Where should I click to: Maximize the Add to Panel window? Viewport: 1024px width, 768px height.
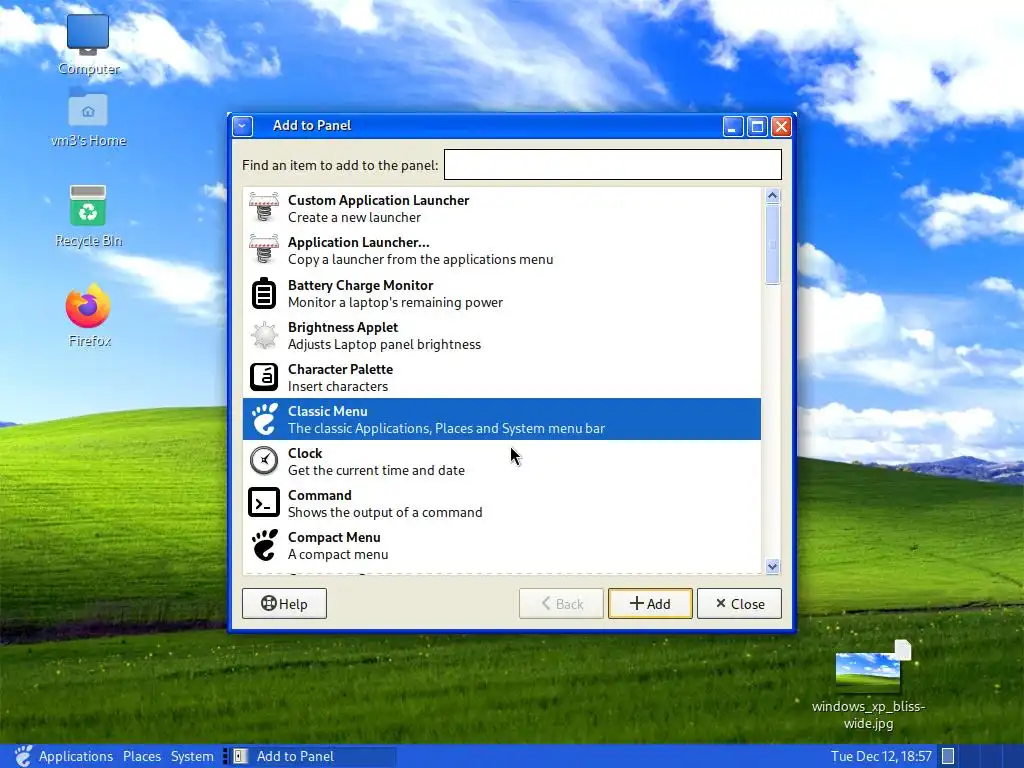pos(757,126)
